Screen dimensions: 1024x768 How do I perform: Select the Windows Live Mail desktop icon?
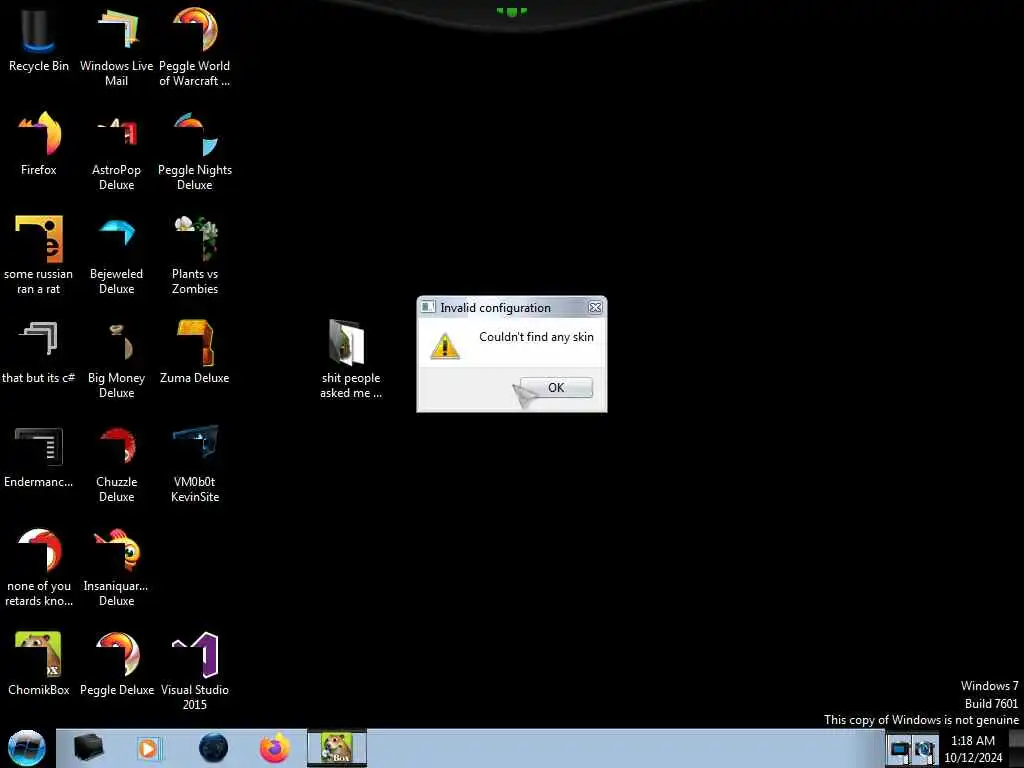[x=116, y=47]
